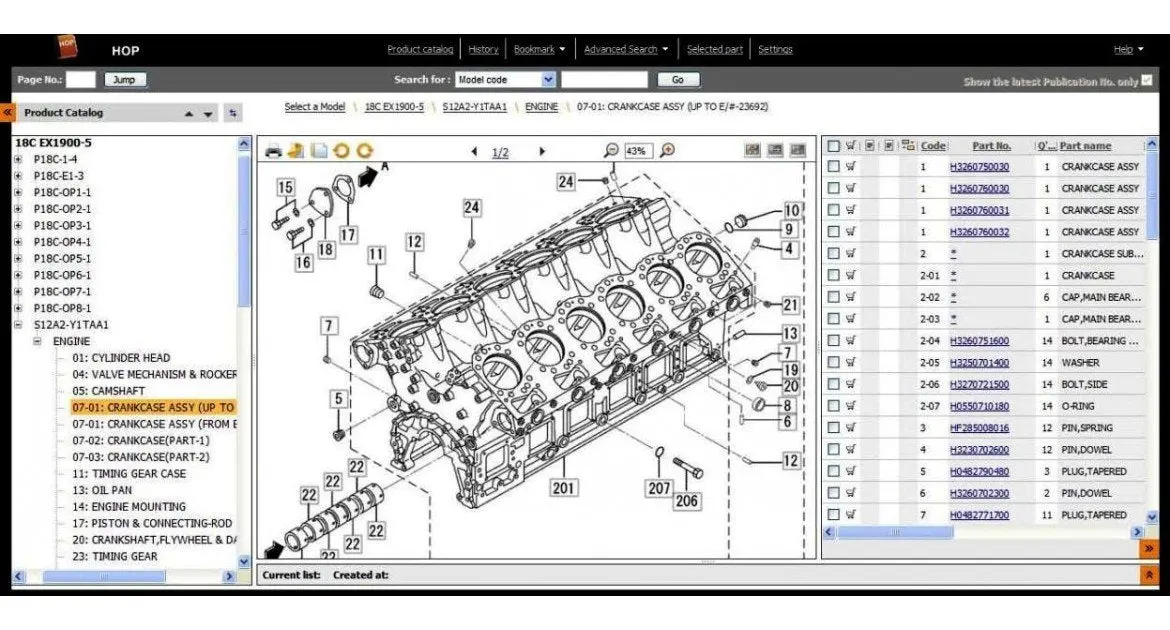Rotate diagram clockwise with second orange arrow

(364, 151)
